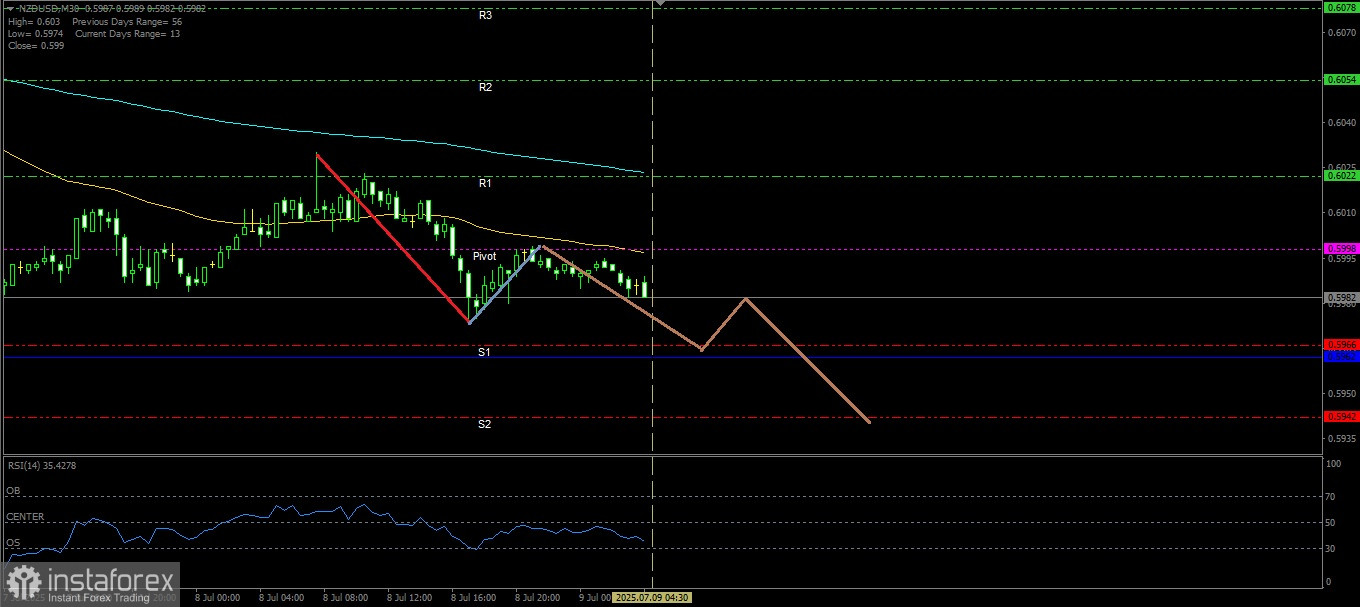Click the highlighted 2025.07.09 04:30 date label
The height and width of the screenshot is (607, 1360).
(x=652, y=598)
